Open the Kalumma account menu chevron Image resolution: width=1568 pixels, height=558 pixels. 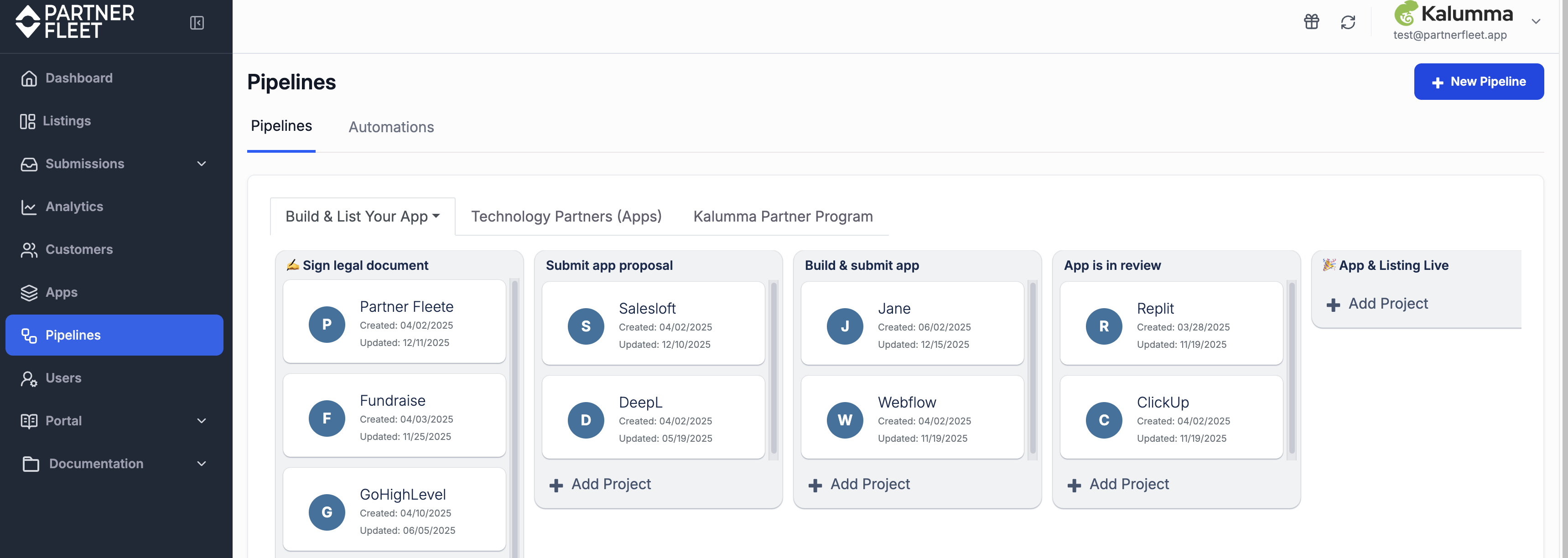(x=1536, y=21)
